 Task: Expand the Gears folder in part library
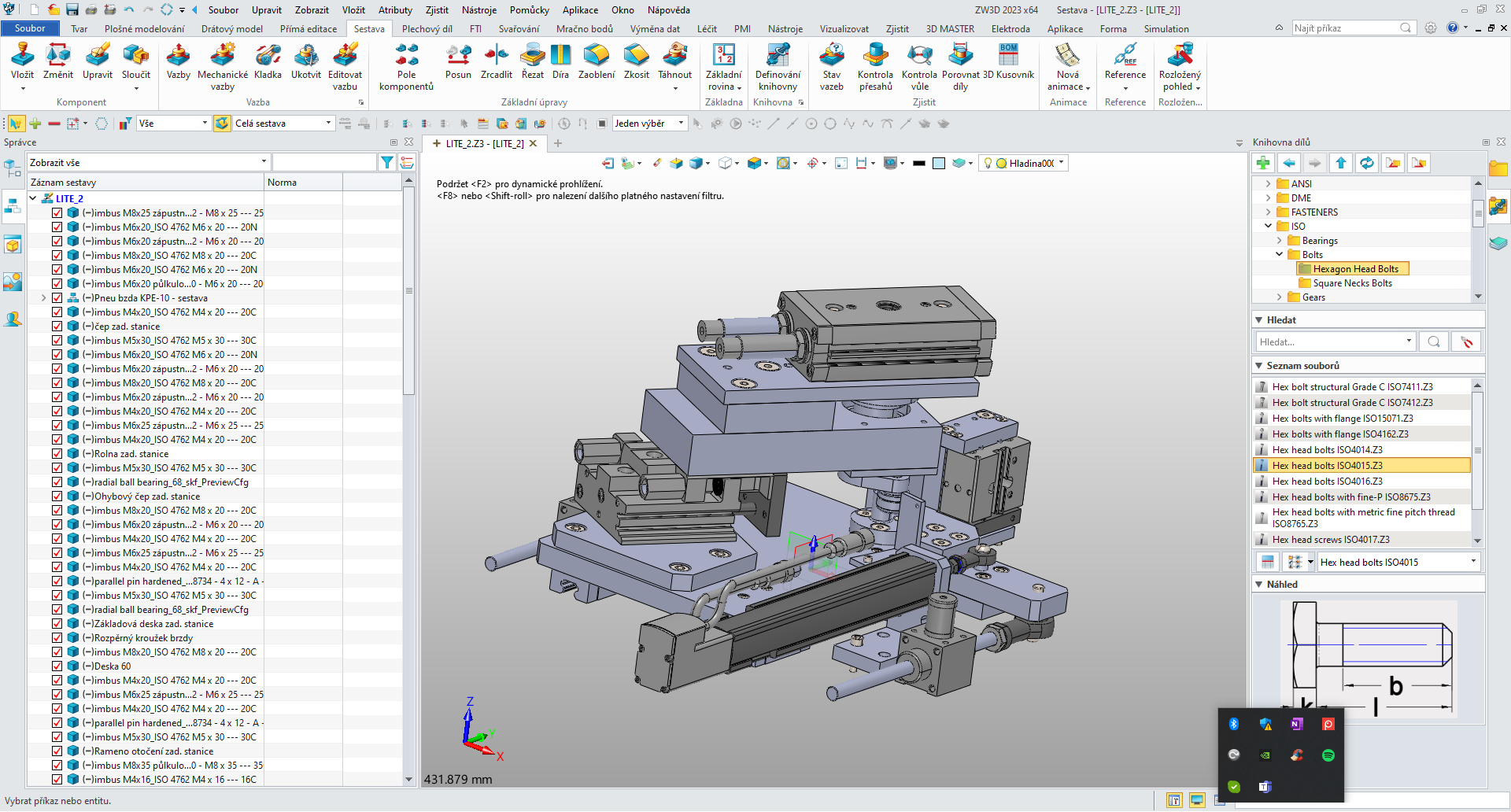point(1280,297)
